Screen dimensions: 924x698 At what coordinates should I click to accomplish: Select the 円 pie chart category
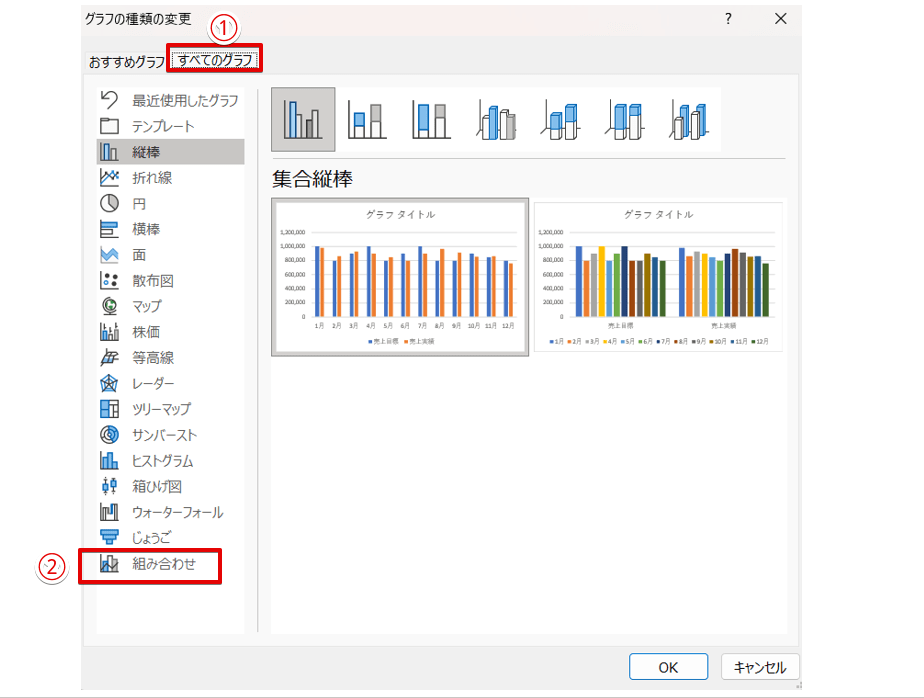coord(139,203)
